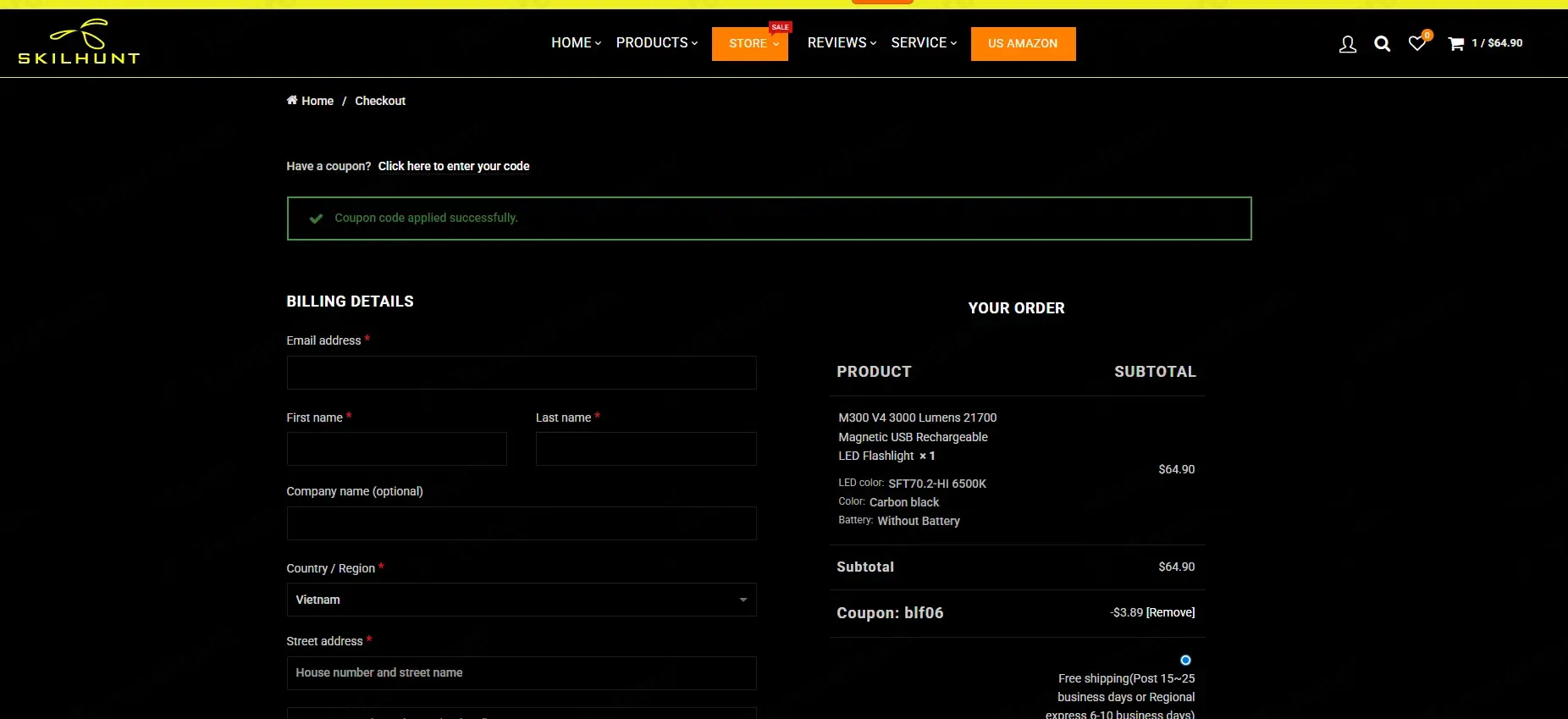
Task: Open the Country / Region dropdown showing Vietnam
Action: (522, 600)
